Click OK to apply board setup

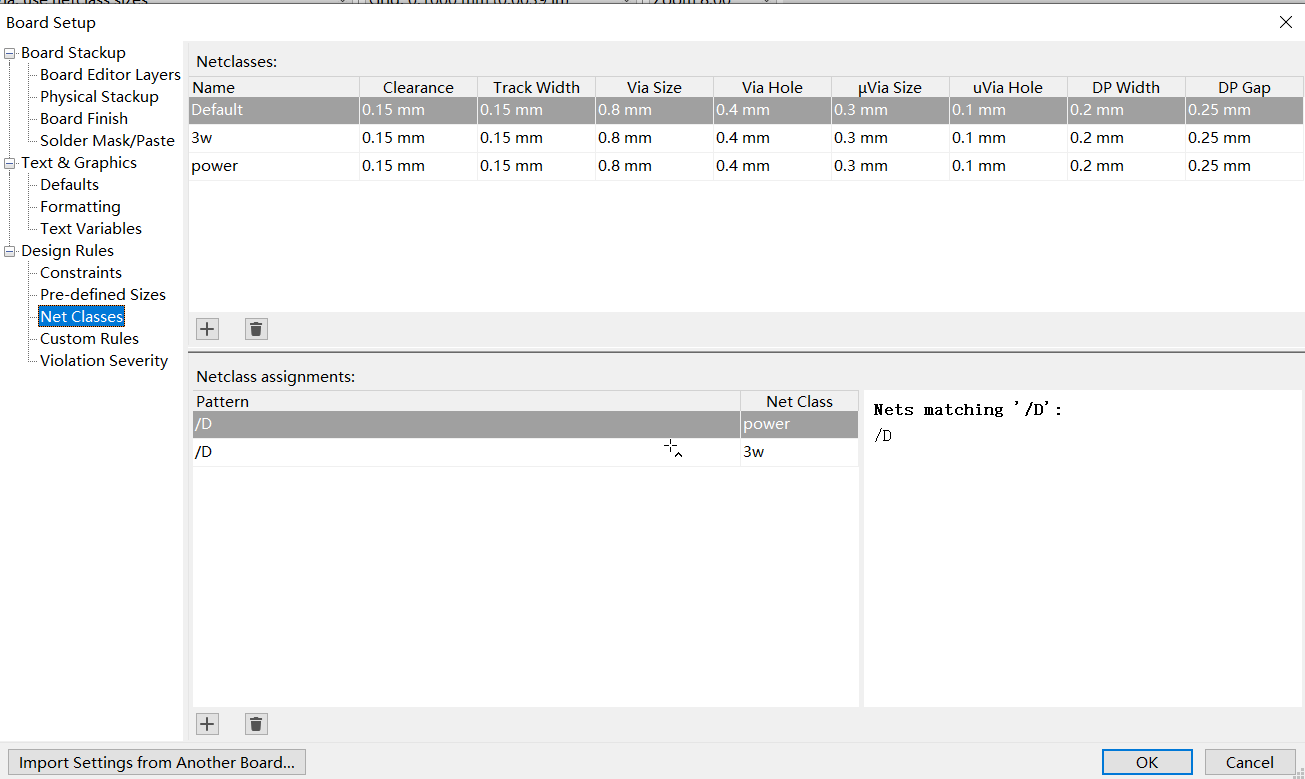[x=1147, y=762]
